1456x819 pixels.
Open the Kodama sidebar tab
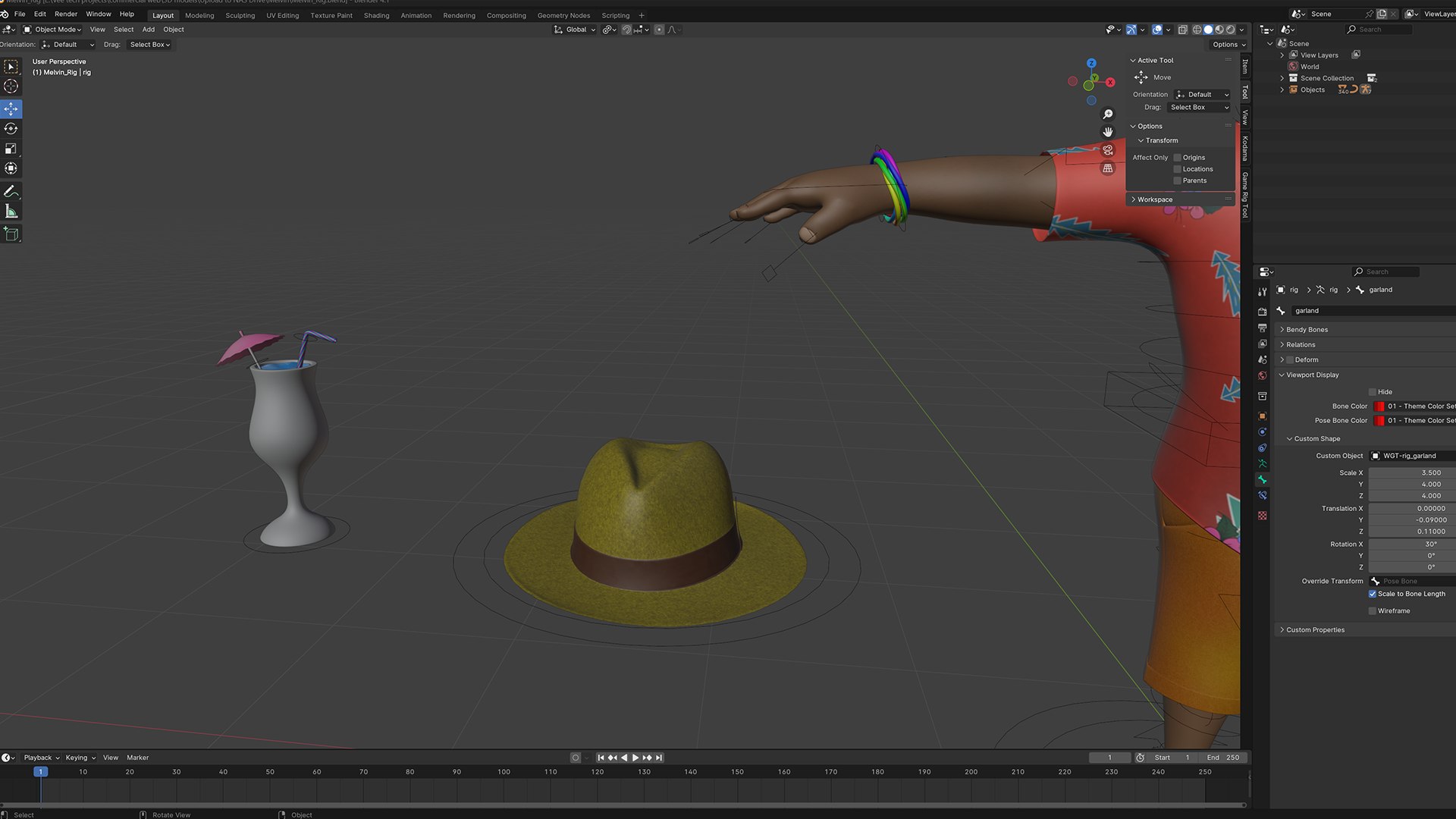pos(1245,149)
